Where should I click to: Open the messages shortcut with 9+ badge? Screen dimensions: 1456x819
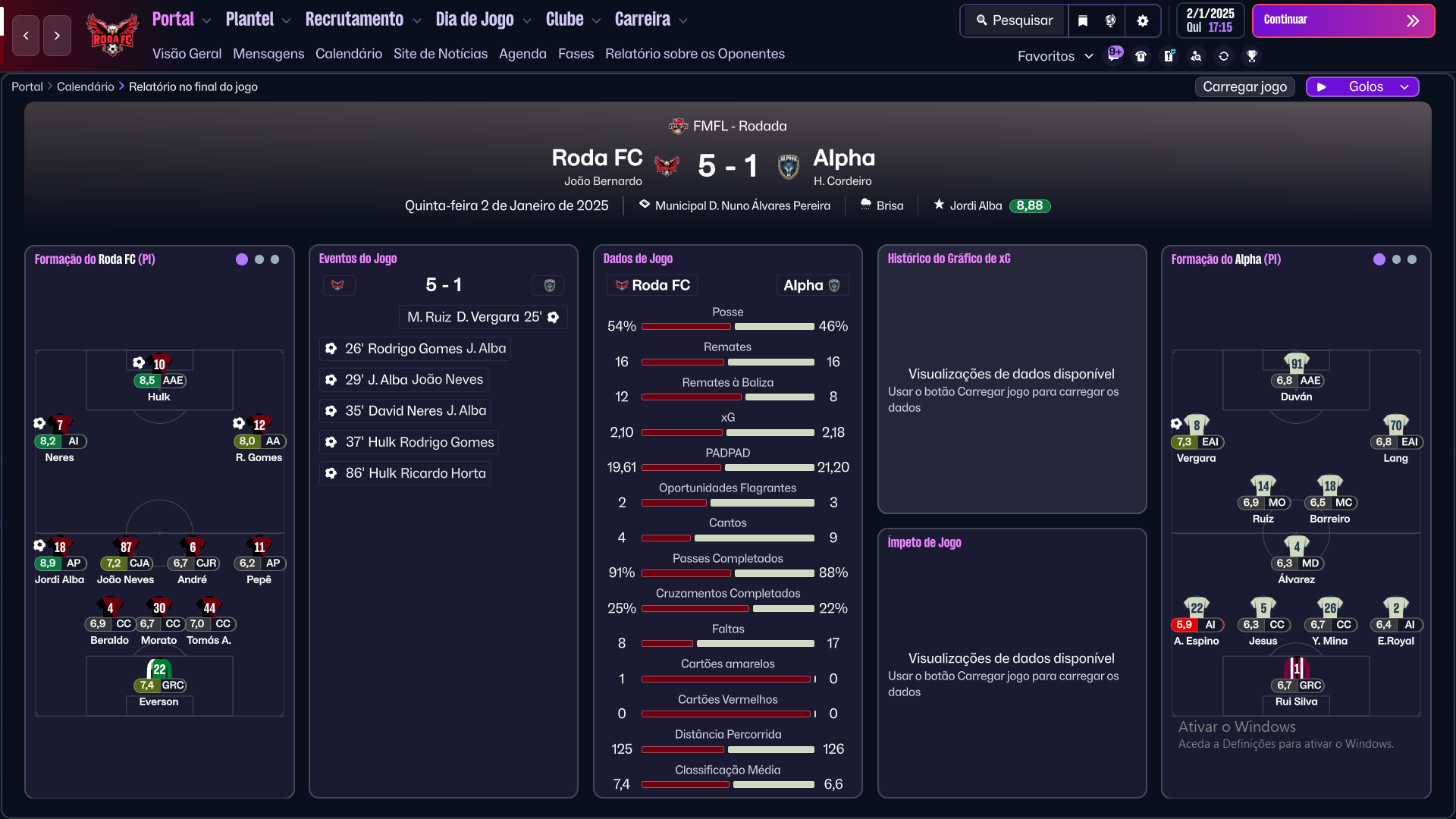tap(1114, 55)
